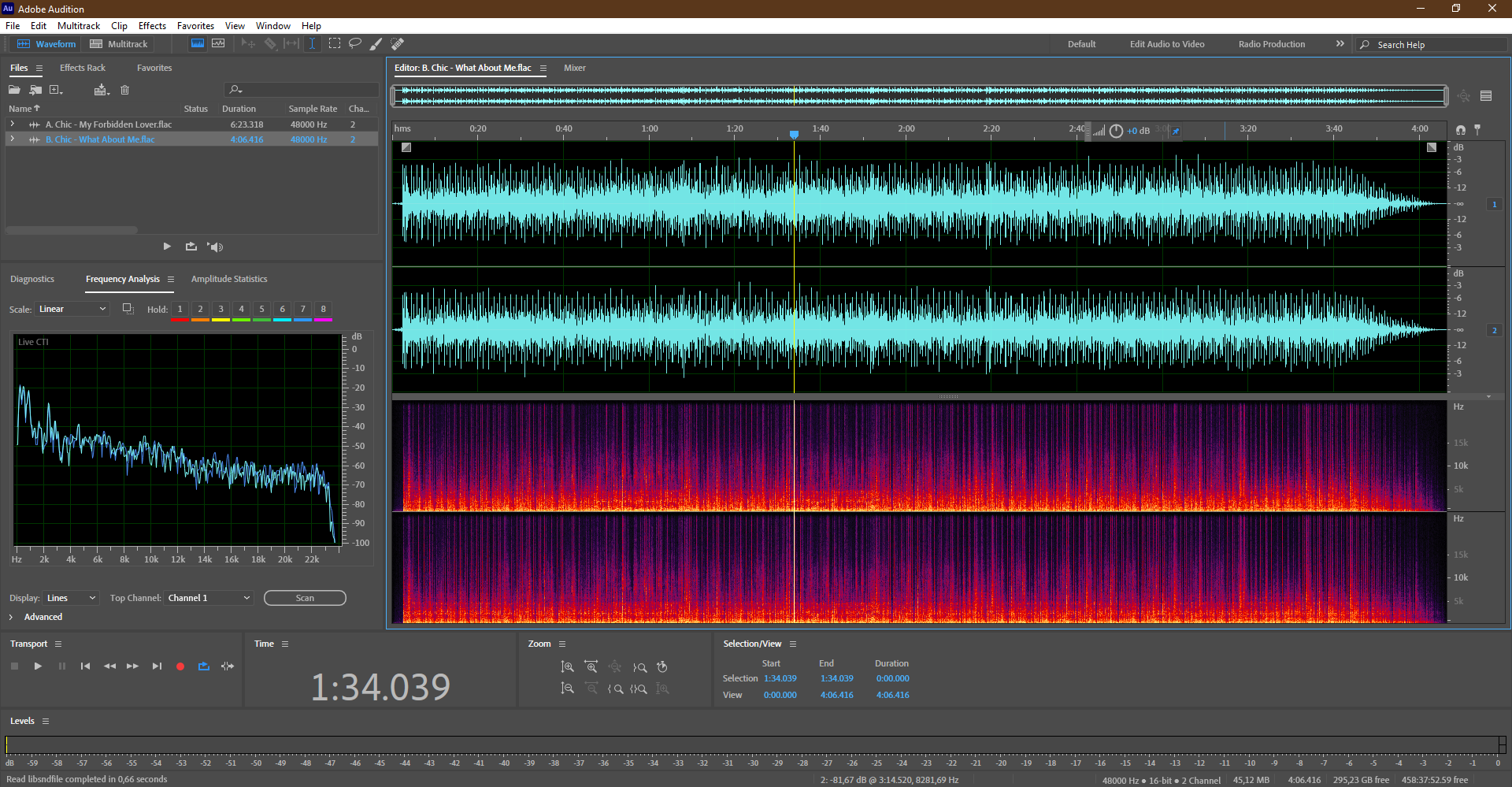Click the Files panel Loop Playback icon
The width and height of the screenshot is (1512, 787).
(x=191, y=247)
